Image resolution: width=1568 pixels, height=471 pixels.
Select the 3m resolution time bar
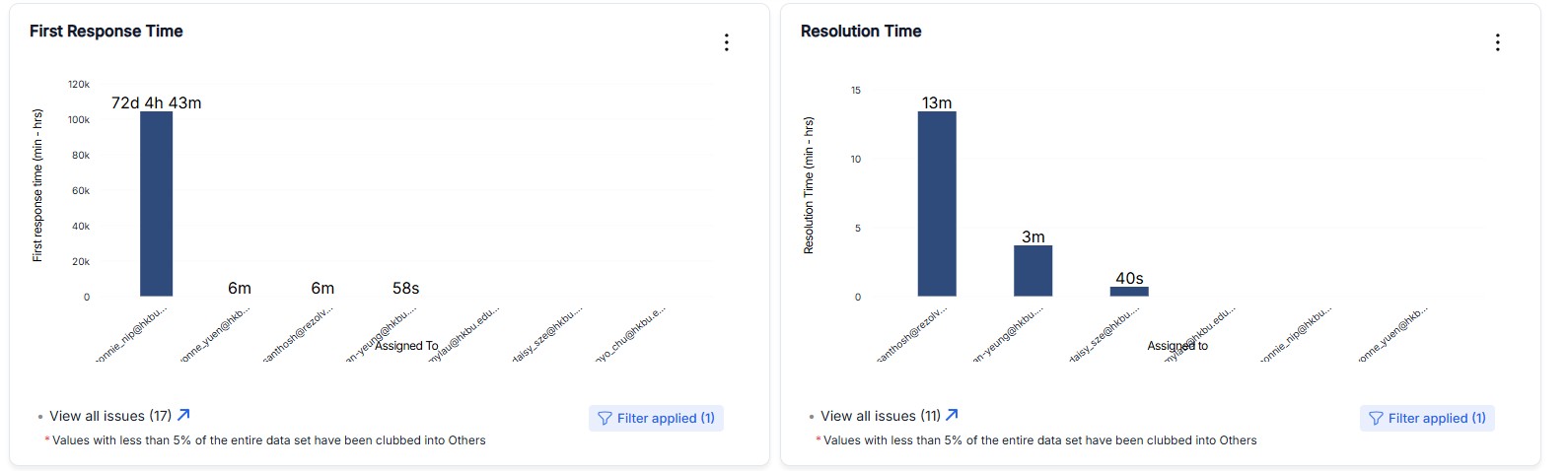pos(1033,271)
